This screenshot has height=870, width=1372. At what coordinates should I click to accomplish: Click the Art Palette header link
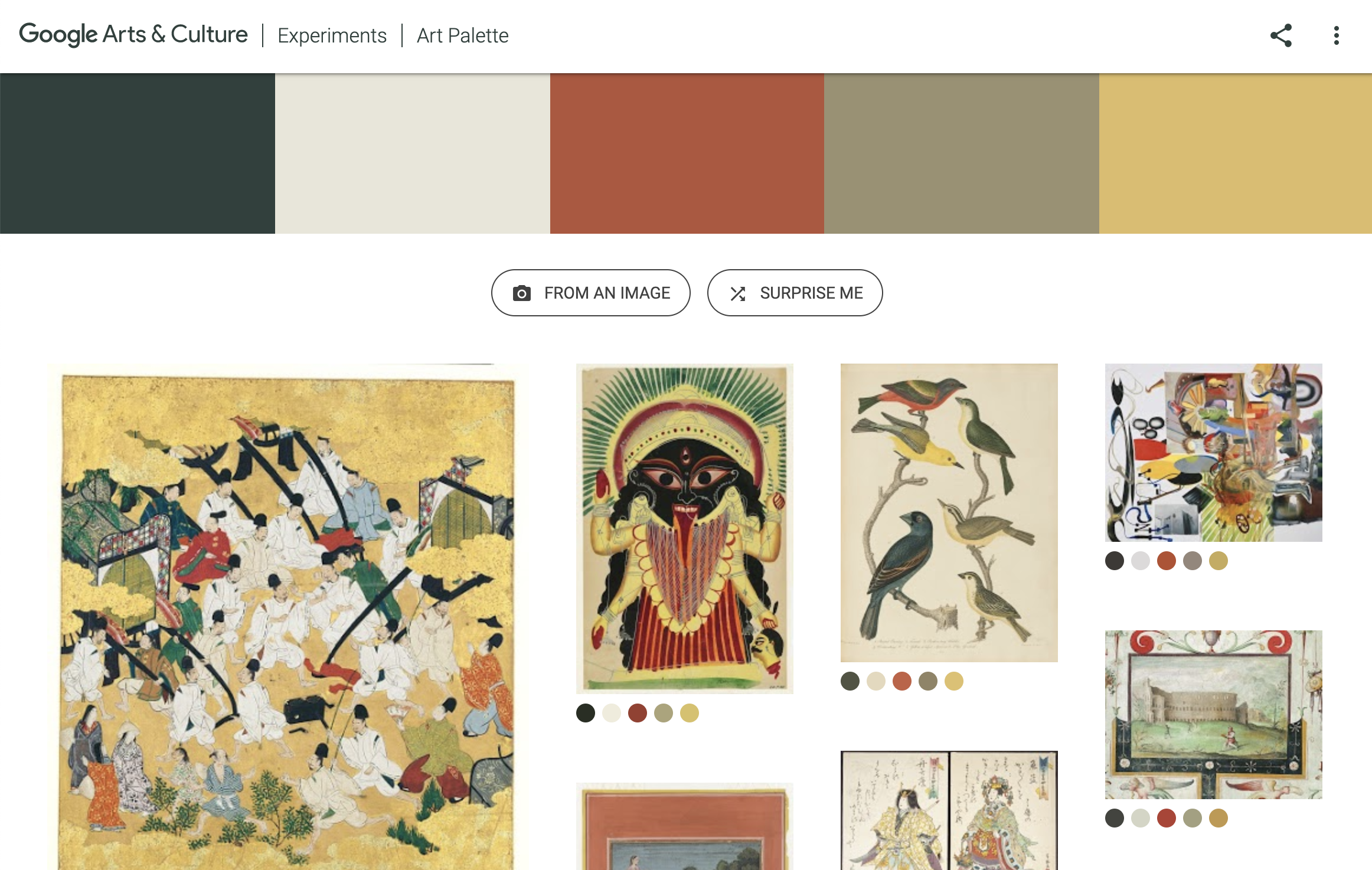coord(462,35)
